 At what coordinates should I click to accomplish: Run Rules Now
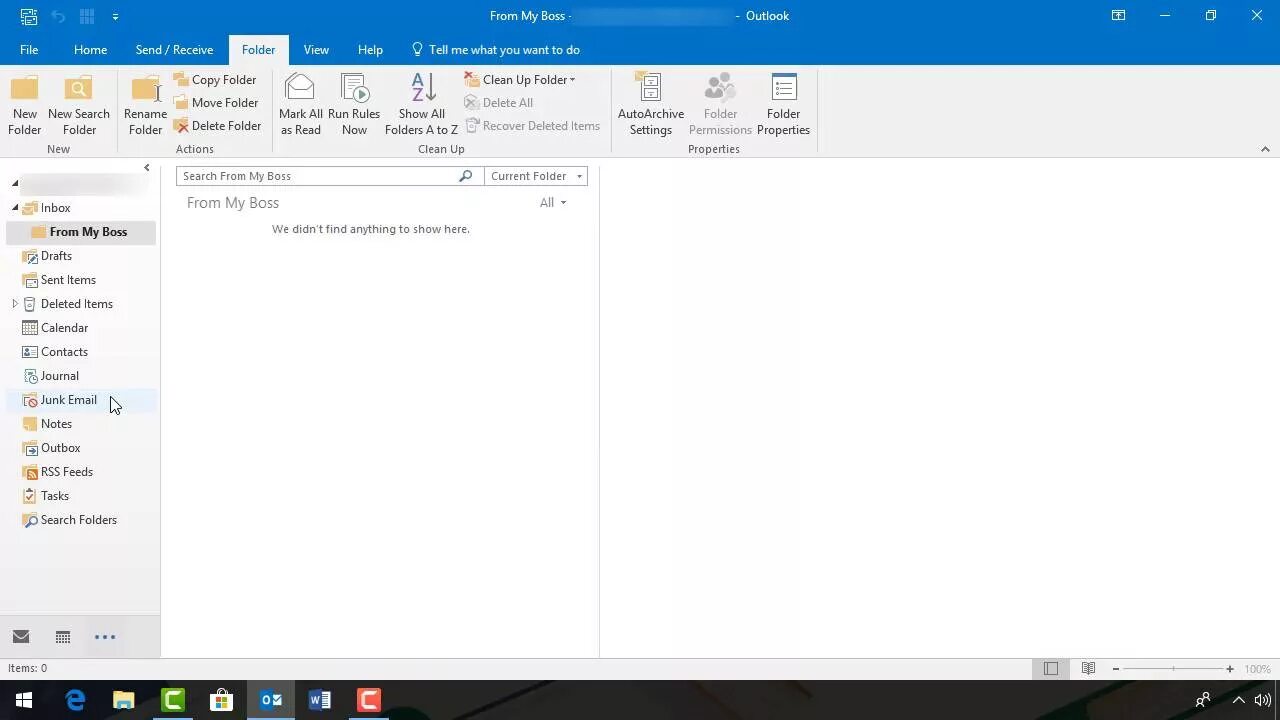tap(354, 104)
